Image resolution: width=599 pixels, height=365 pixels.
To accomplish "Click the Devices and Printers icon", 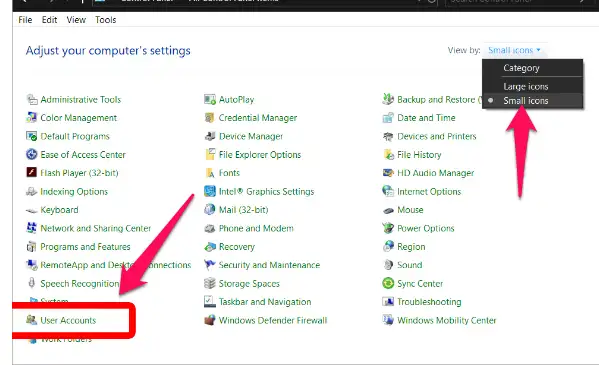I will pos(388,136).
